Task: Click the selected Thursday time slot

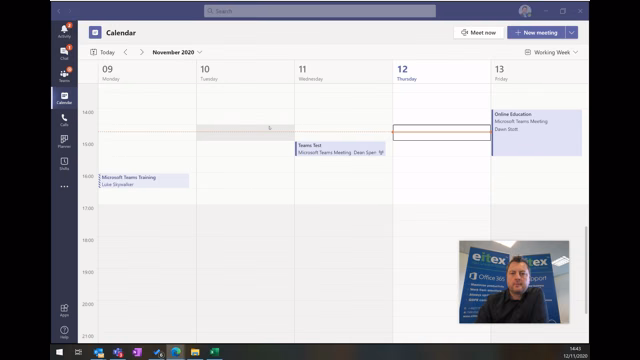Action: point(442,133)
